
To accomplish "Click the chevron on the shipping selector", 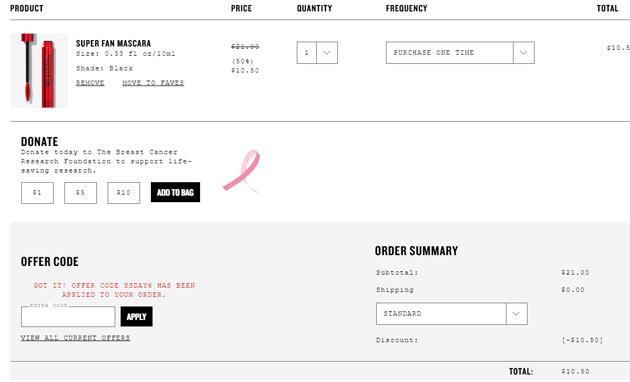I will point(517,314).
